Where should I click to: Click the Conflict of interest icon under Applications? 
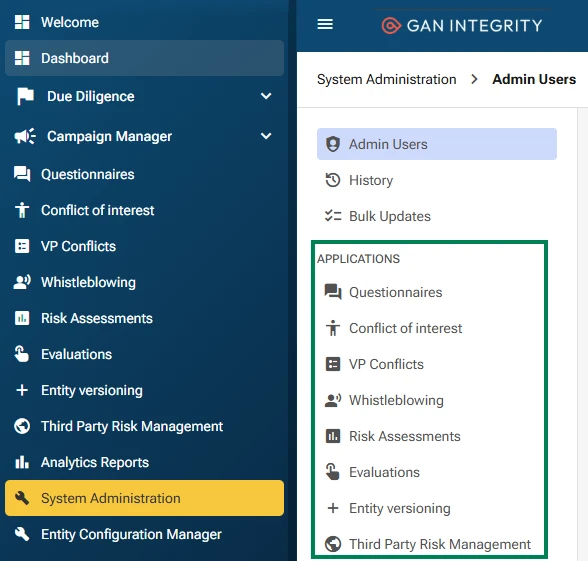[x=333, y=328]
